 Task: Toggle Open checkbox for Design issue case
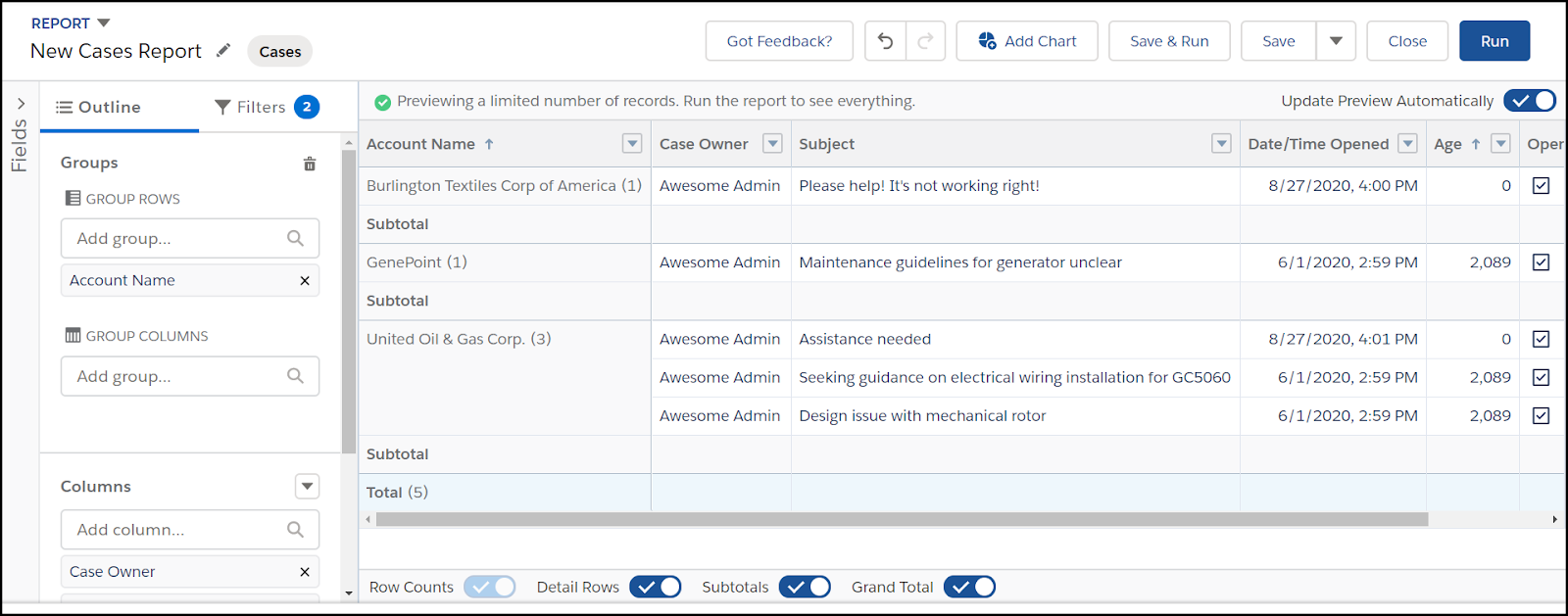(x=1541, y=415)
